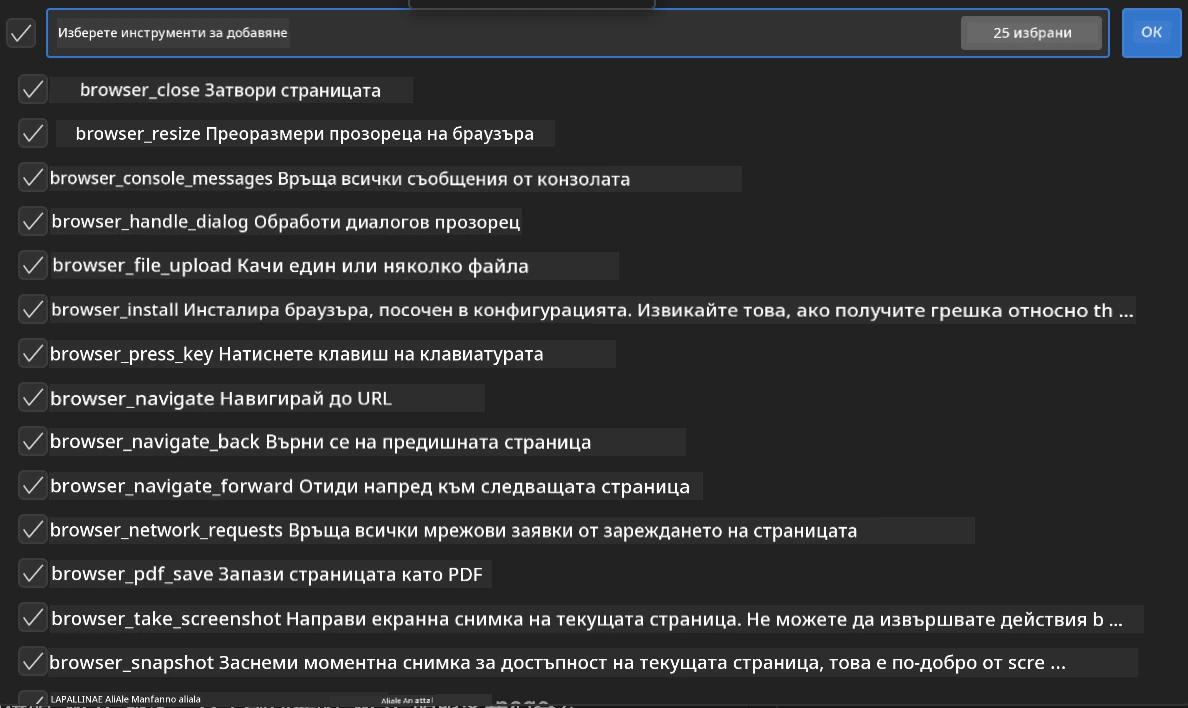Uncheck browser_console_messages checkbox
This screenshot has height=708, width=1188.
click(x=33, y=177)
